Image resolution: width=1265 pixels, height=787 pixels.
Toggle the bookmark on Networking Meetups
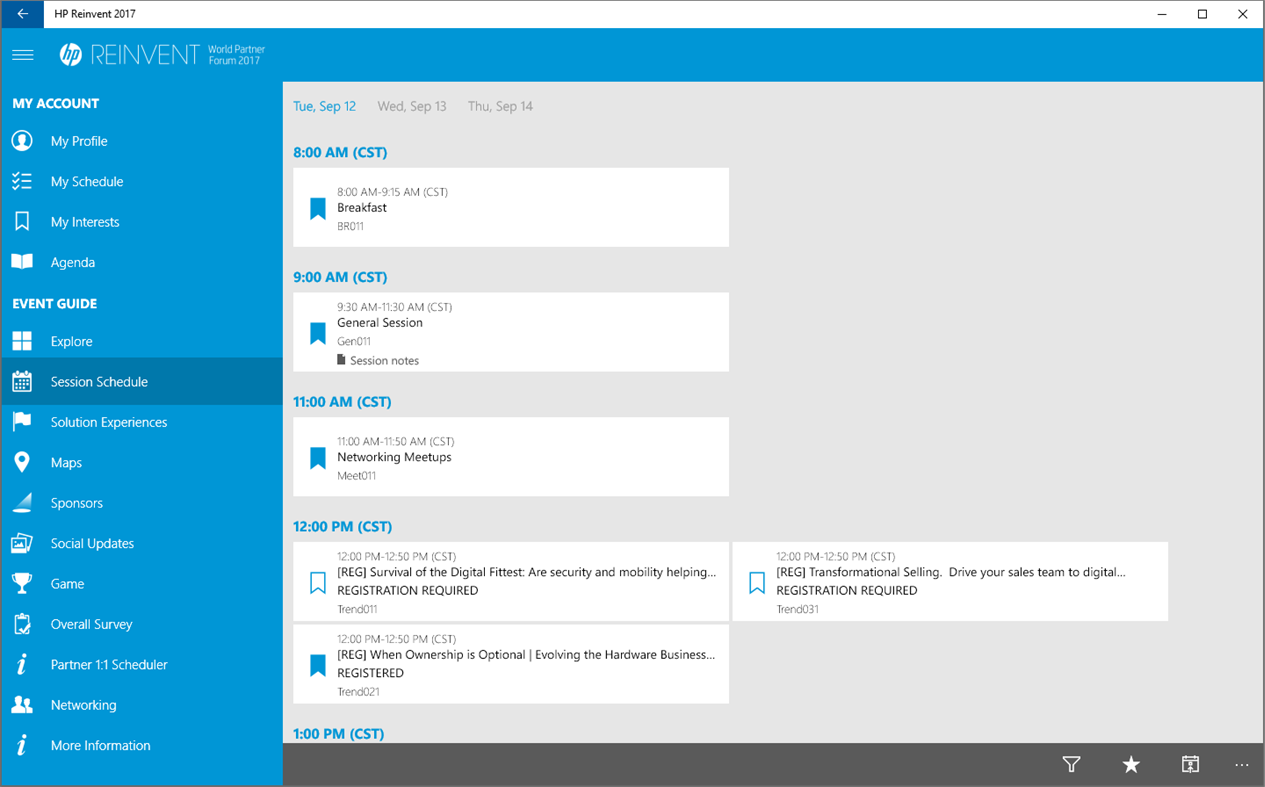(317, 456)
